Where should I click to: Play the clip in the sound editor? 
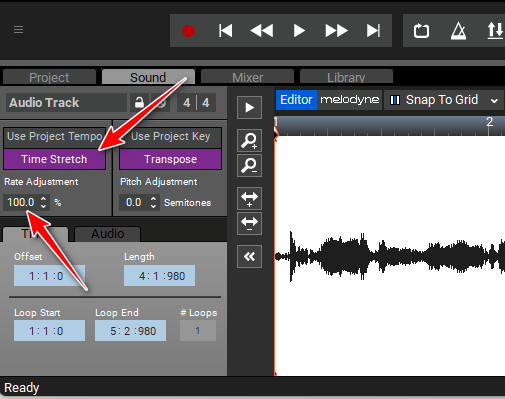(x=249, y=107)
